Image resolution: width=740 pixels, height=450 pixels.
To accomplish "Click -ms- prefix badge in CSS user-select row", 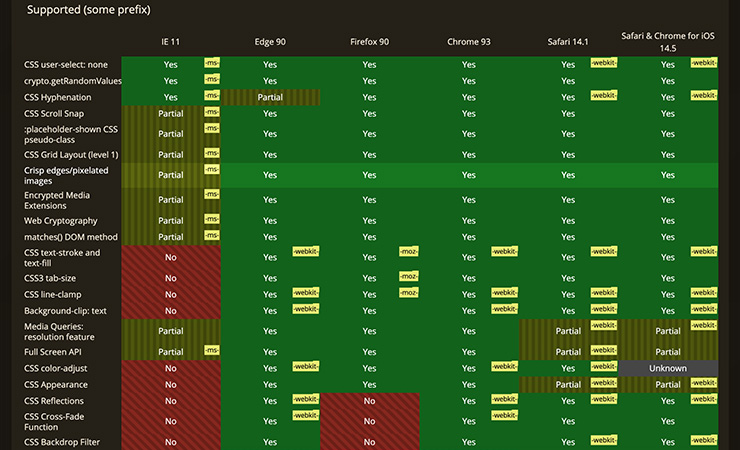I will click(212, 63).
